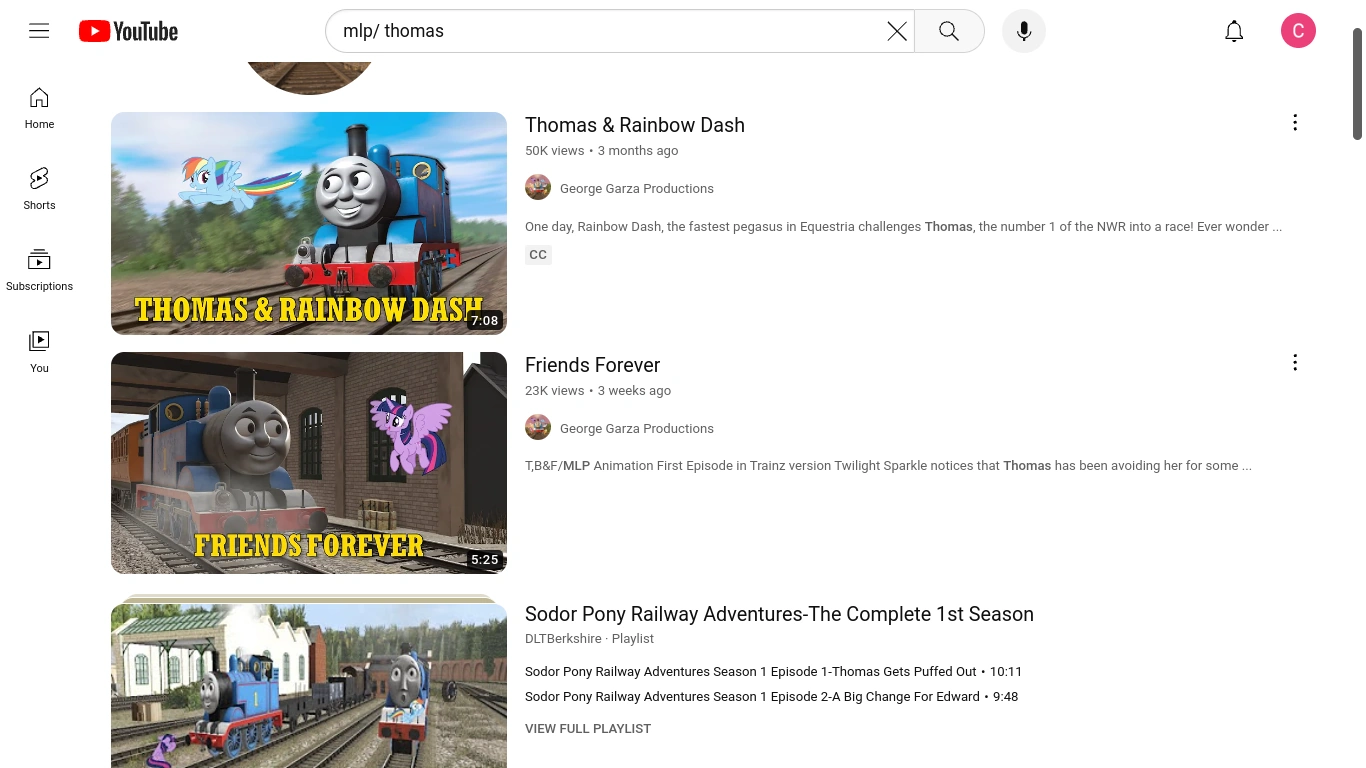Viewport: 1366px width, 768px height.
Task: Open the You library section
Action: click(39, 350)
